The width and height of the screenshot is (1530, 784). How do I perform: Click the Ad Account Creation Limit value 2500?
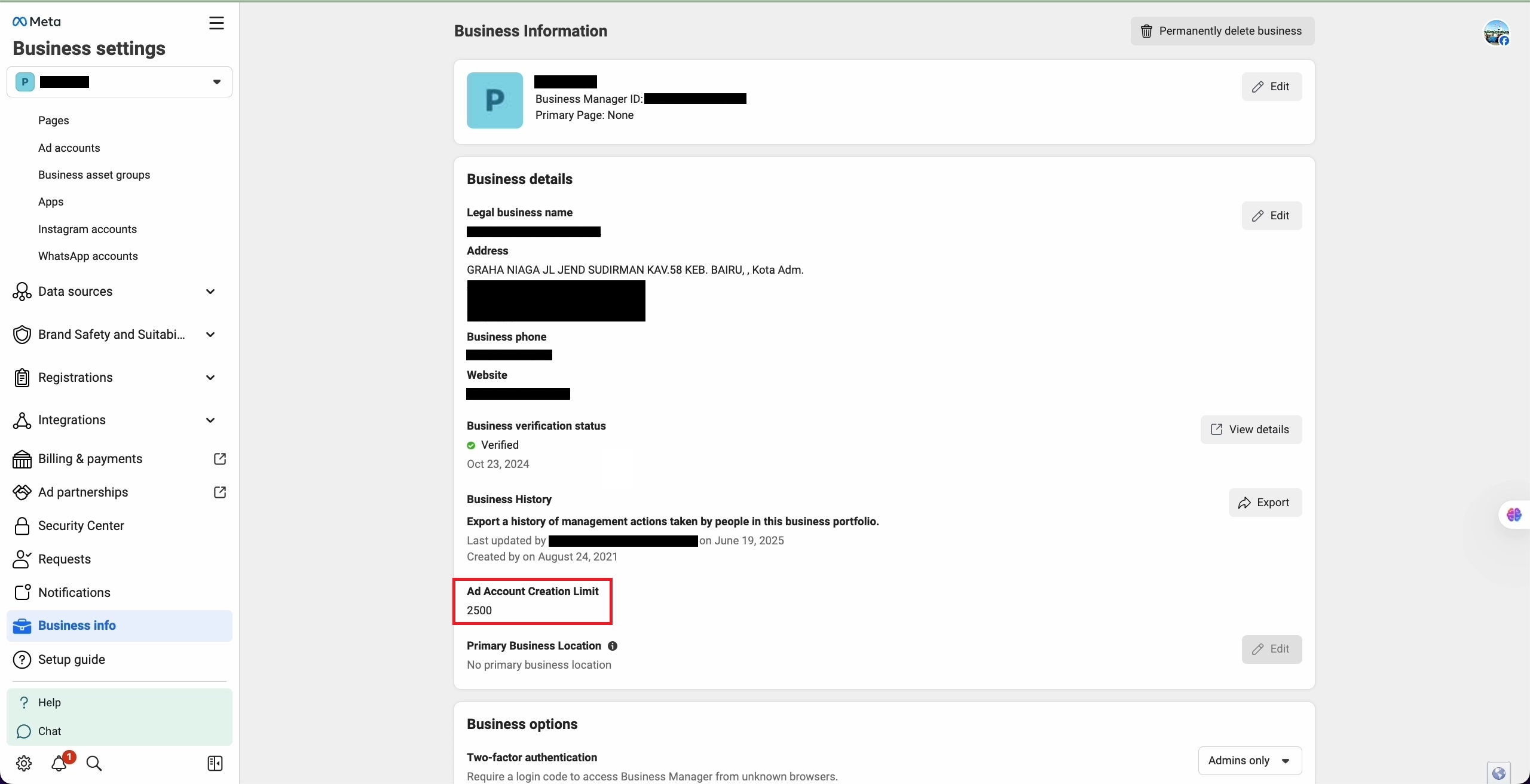[x=479, y=611]
